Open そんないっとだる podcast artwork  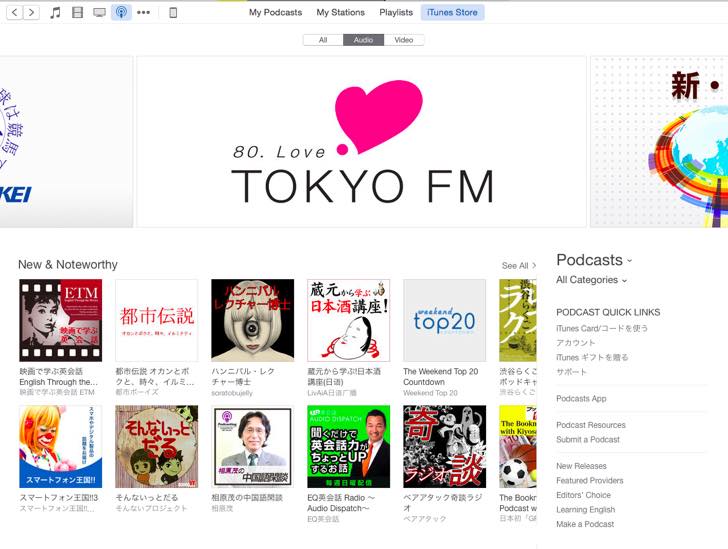156,447
